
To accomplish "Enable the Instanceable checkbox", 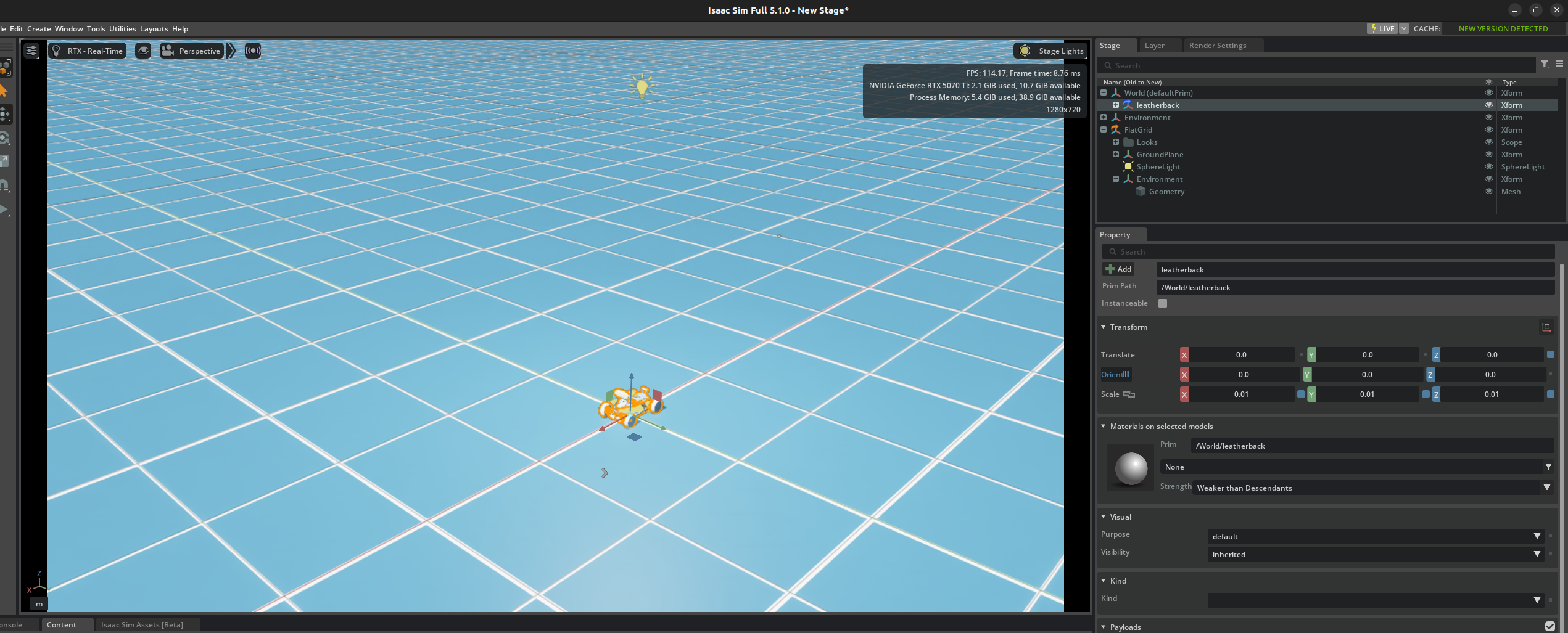I will [1163, 303].
